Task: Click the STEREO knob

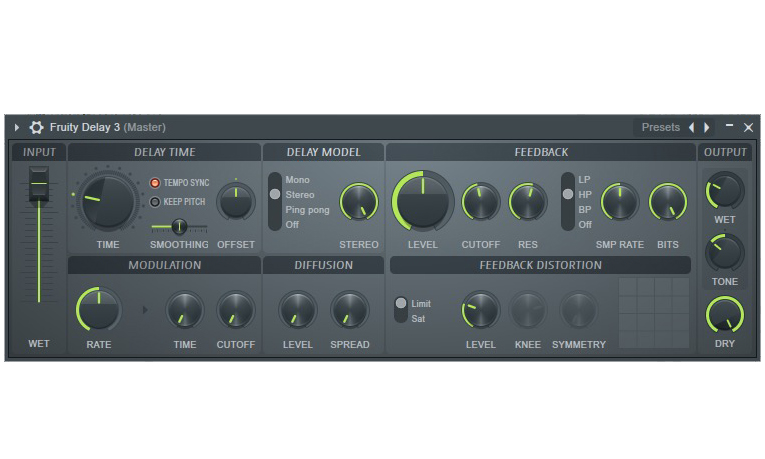Action: [359, 202]
